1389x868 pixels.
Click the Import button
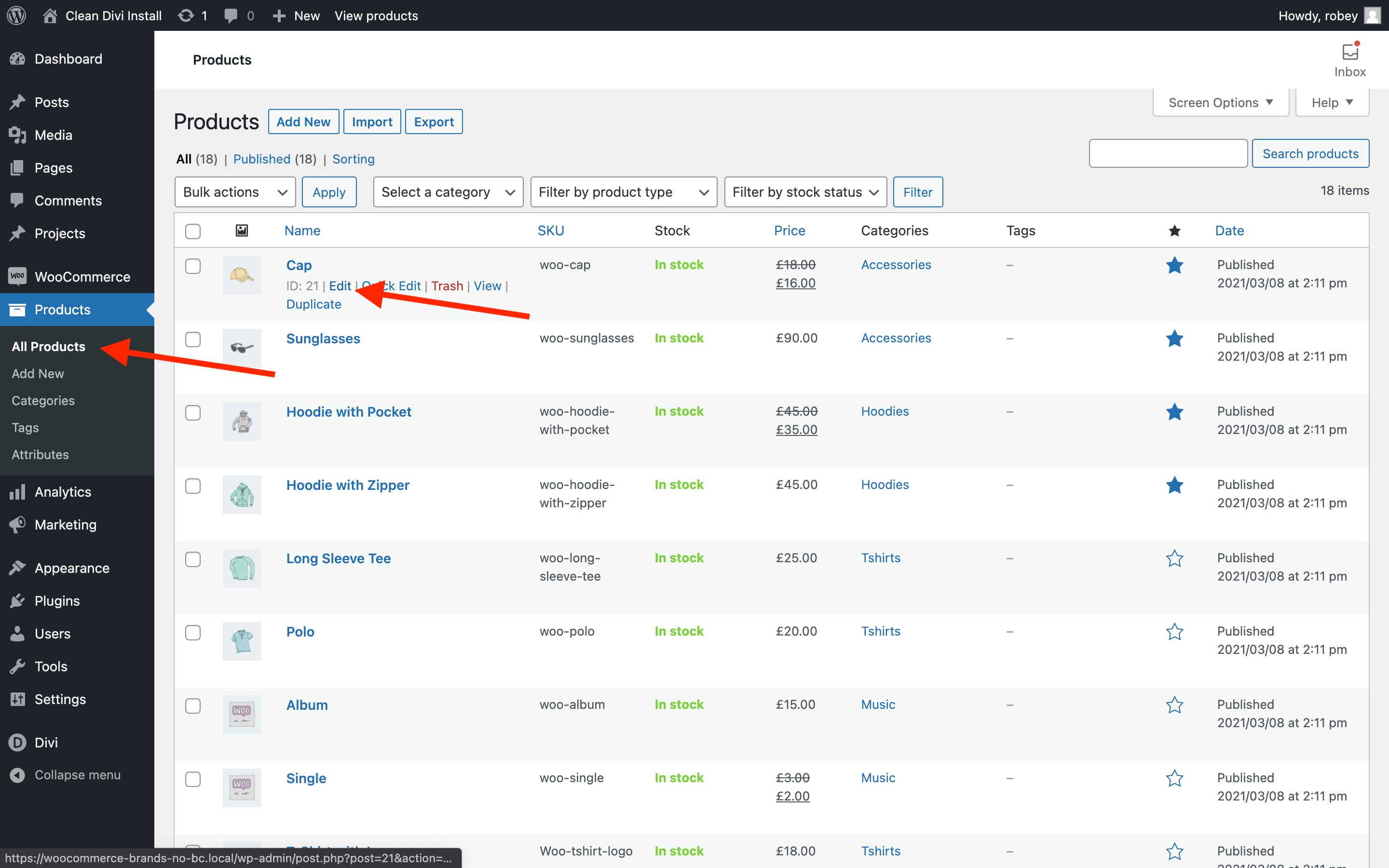click(x=372, y=122)
